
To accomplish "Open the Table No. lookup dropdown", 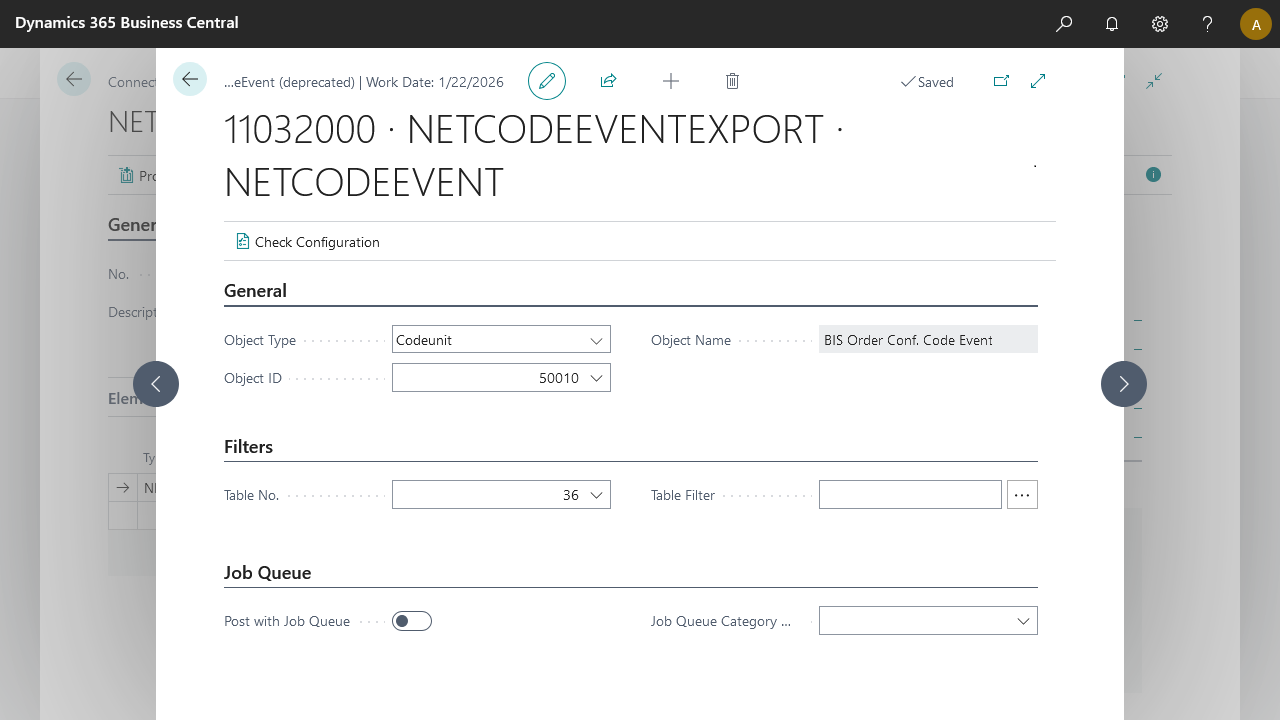I will coord(597,495).
